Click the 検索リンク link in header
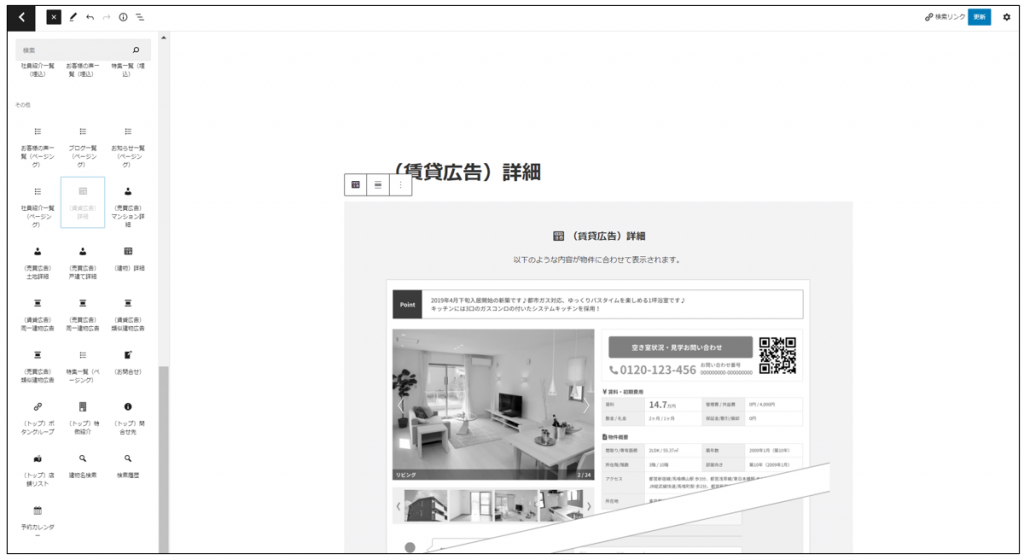The height and width of the screenshot is (560, 1024). 944,17
